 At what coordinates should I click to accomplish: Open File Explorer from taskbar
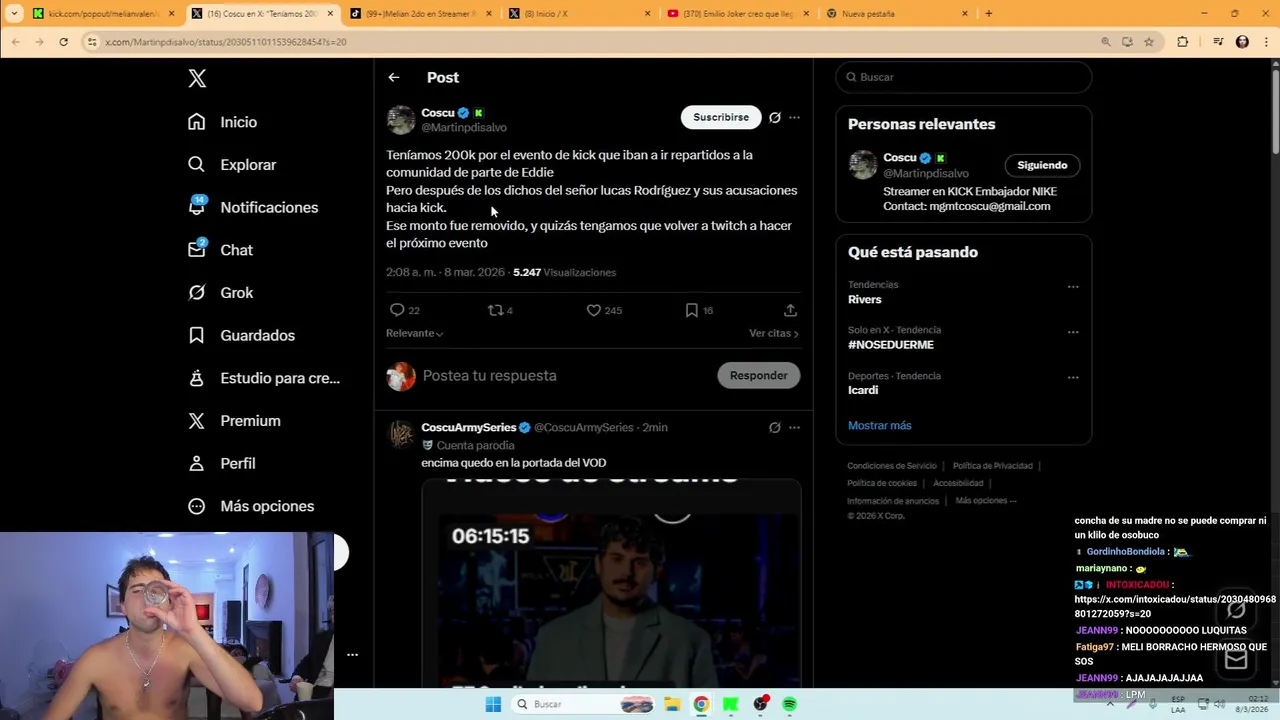point(672,704)
